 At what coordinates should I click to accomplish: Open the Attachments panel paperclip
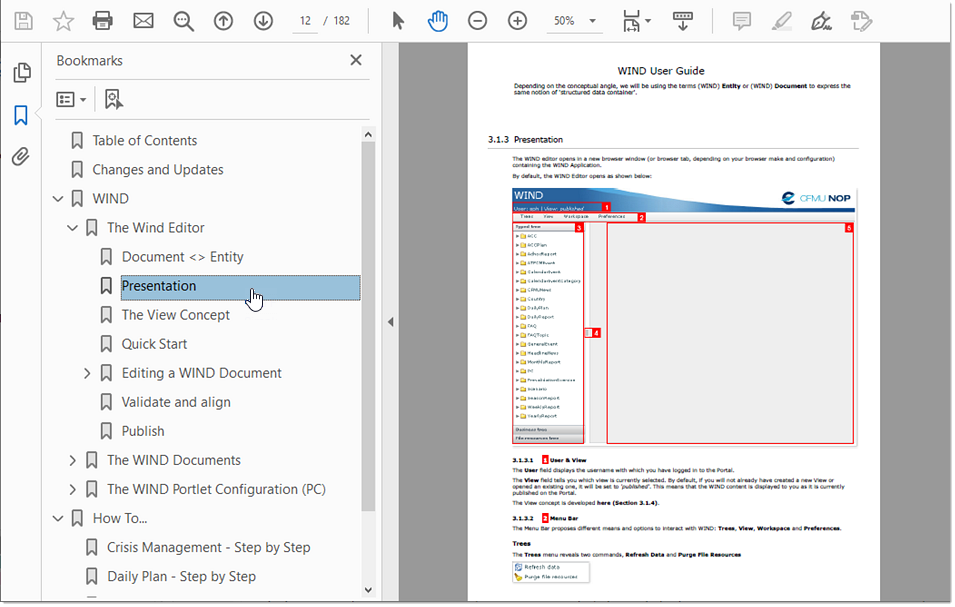coord(21,157)
